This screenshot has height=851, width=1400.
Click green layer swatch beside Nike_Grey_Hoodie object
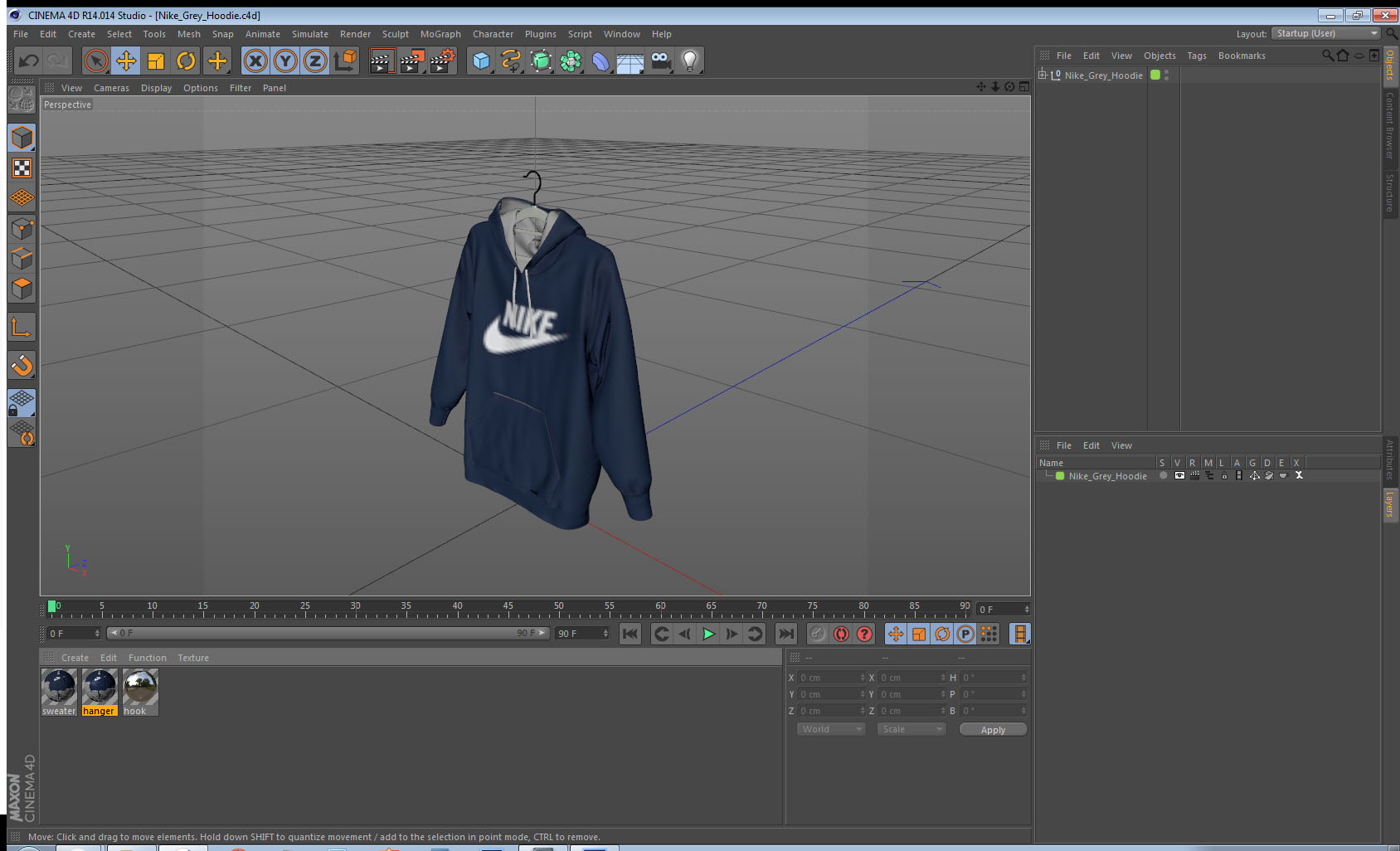point(1155,75)
